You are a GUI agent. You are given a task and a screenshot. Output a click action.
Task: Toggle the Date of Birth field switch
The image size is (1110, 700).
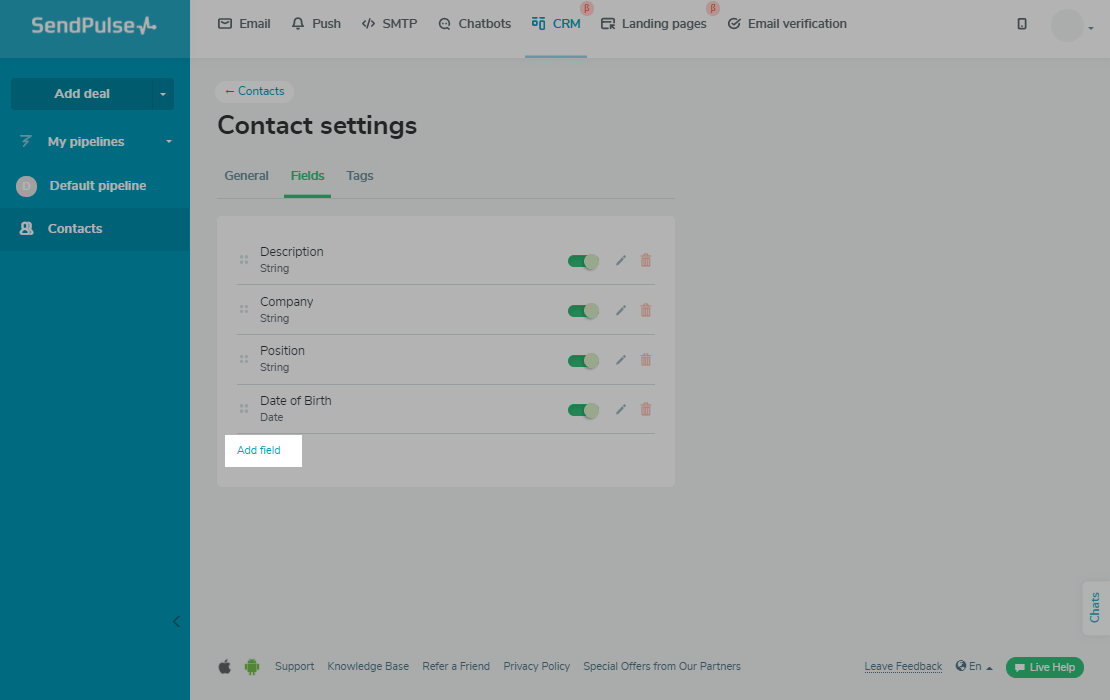tap(583, 410)
